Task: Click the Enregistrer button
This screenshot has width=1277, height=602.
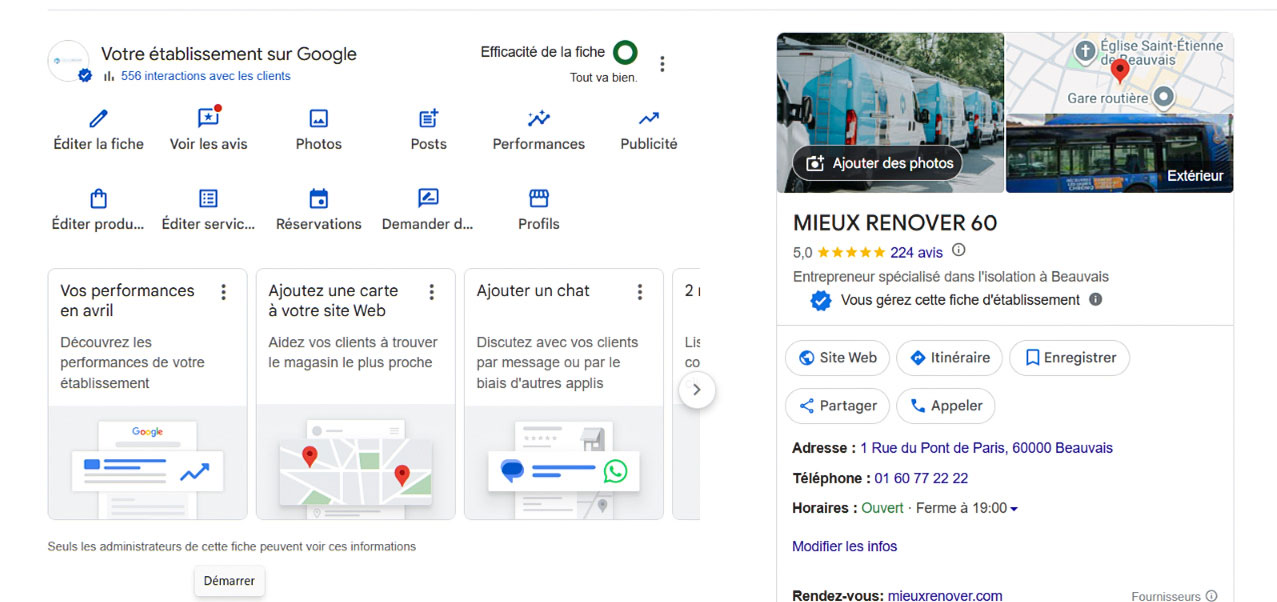Action: pyautogui.click(x=1070, y=358)
